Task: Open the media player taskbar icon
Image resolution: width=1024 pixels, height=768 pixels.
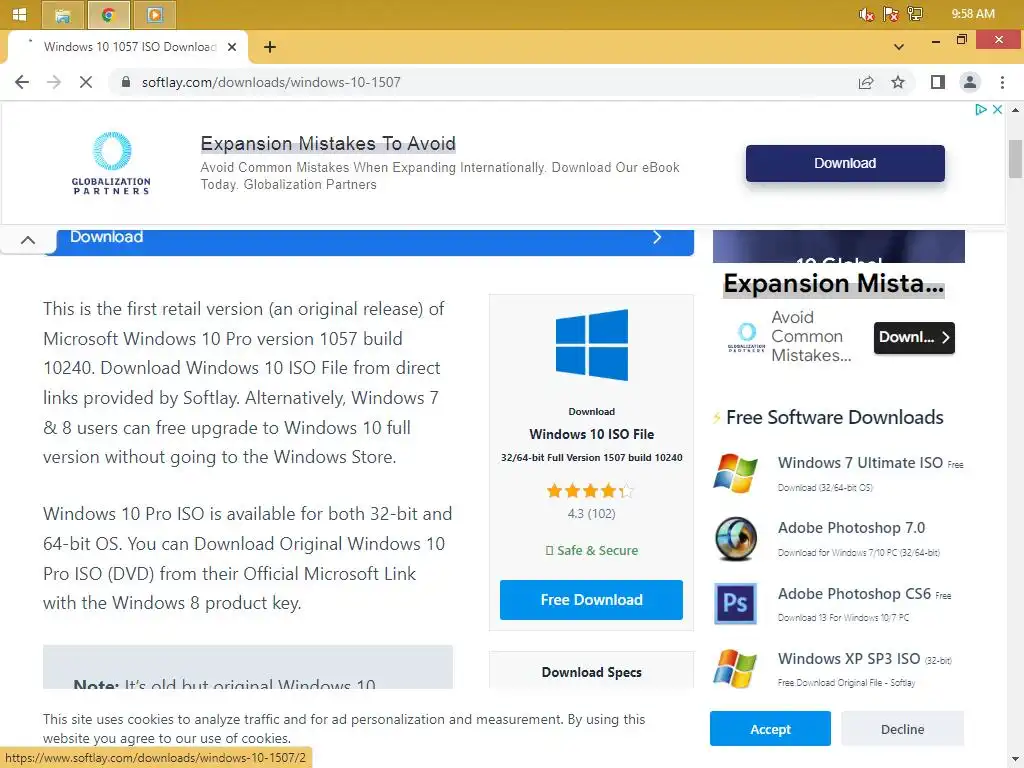Action: pos(155,14)
